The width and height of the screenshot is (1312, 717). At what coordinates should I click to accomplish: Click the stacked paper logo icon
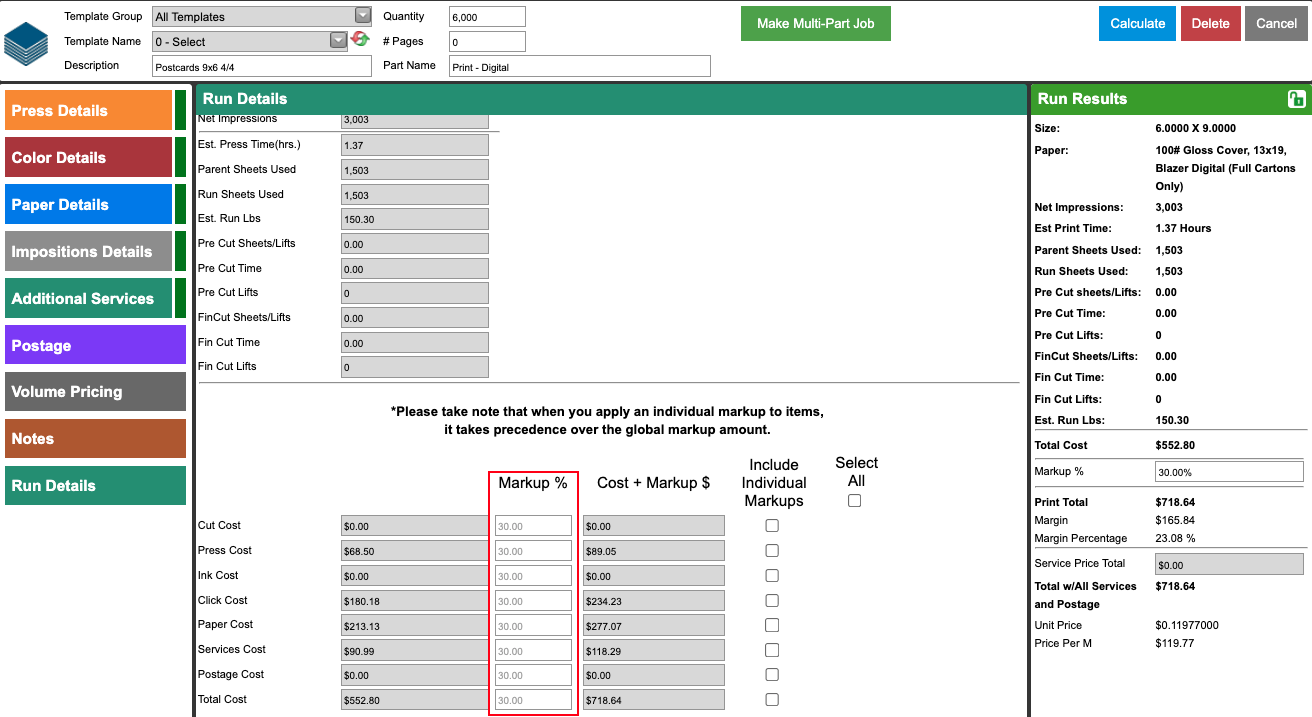(x=26, y=41)
